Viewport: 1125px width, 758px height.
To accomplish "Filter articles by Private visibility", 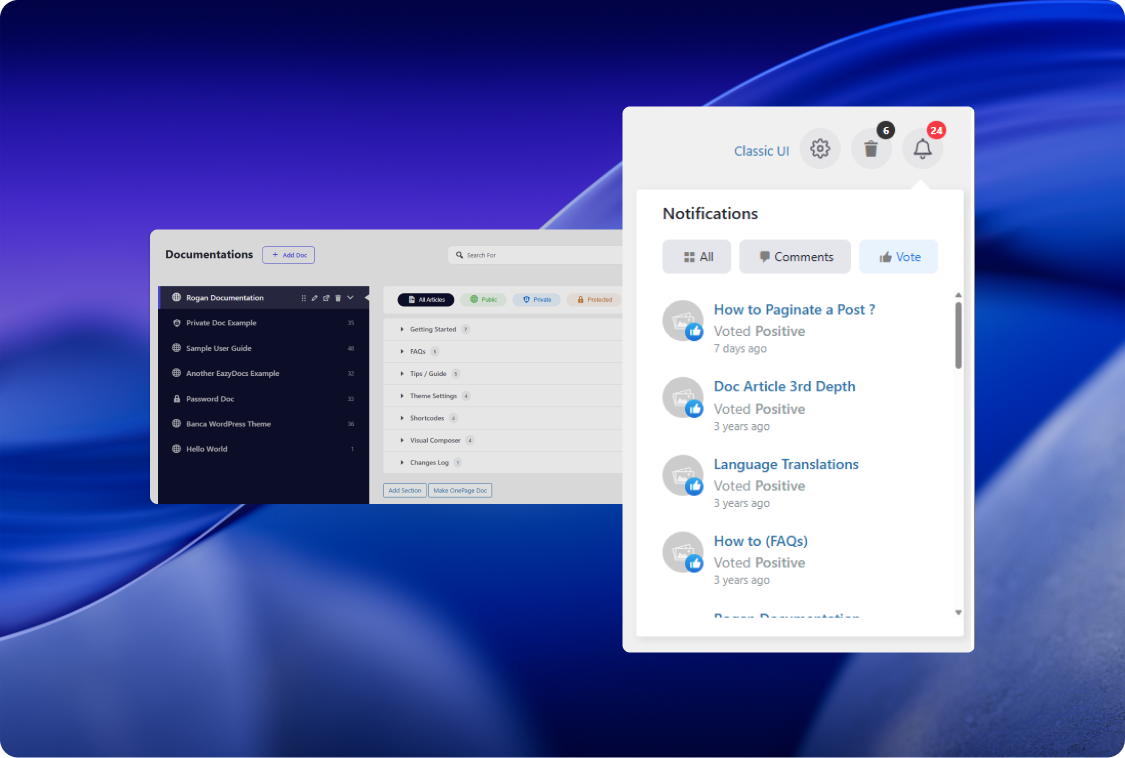I will (536, 299).
